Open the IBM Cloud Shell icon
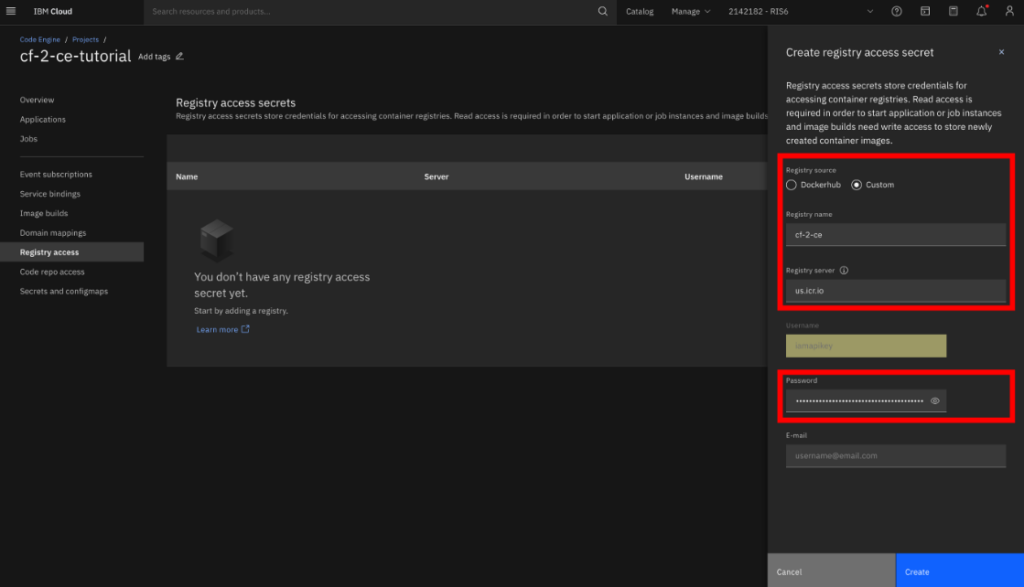1024x587 pixels. [925, 11]
